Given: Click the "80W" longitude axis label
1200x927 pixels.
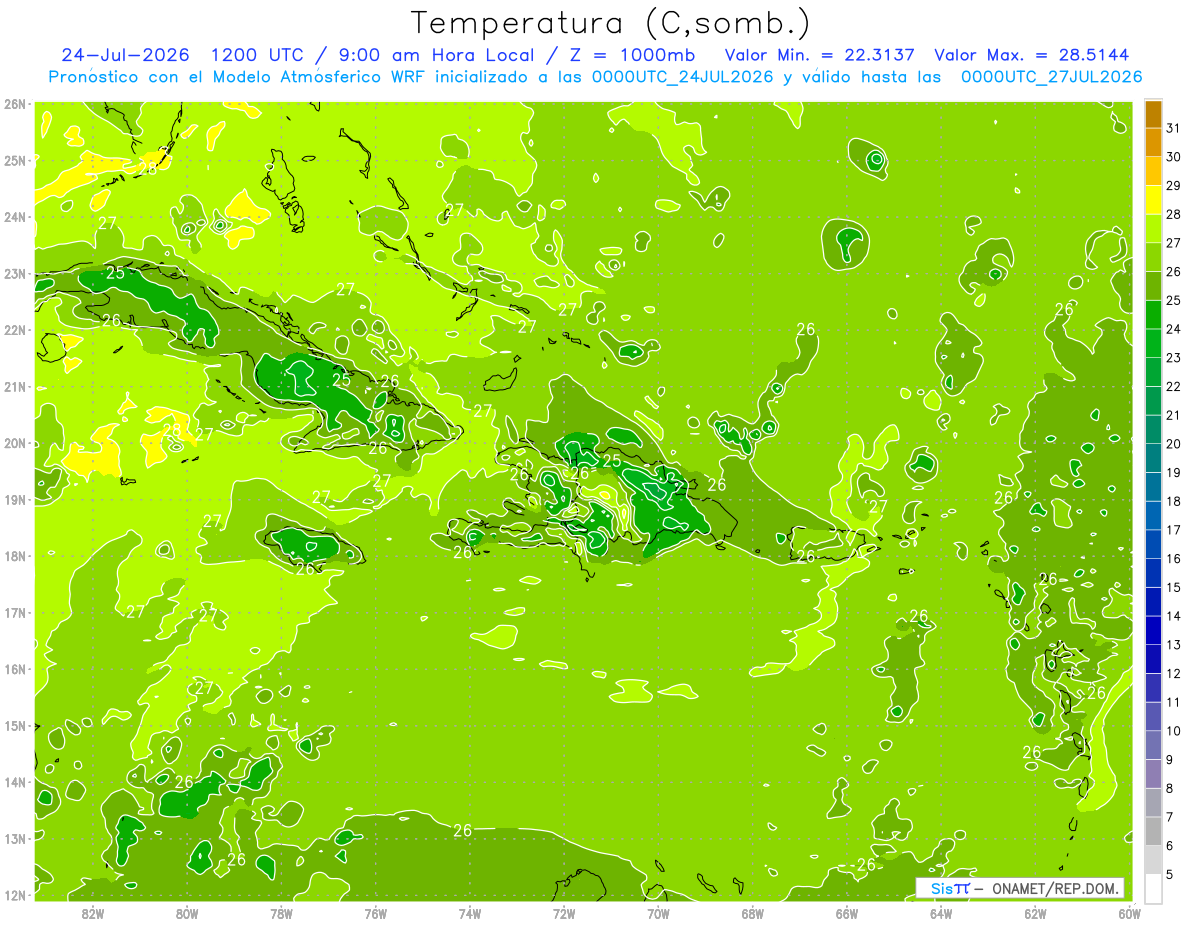Looking at the screenshot, I should pos(187,913).
